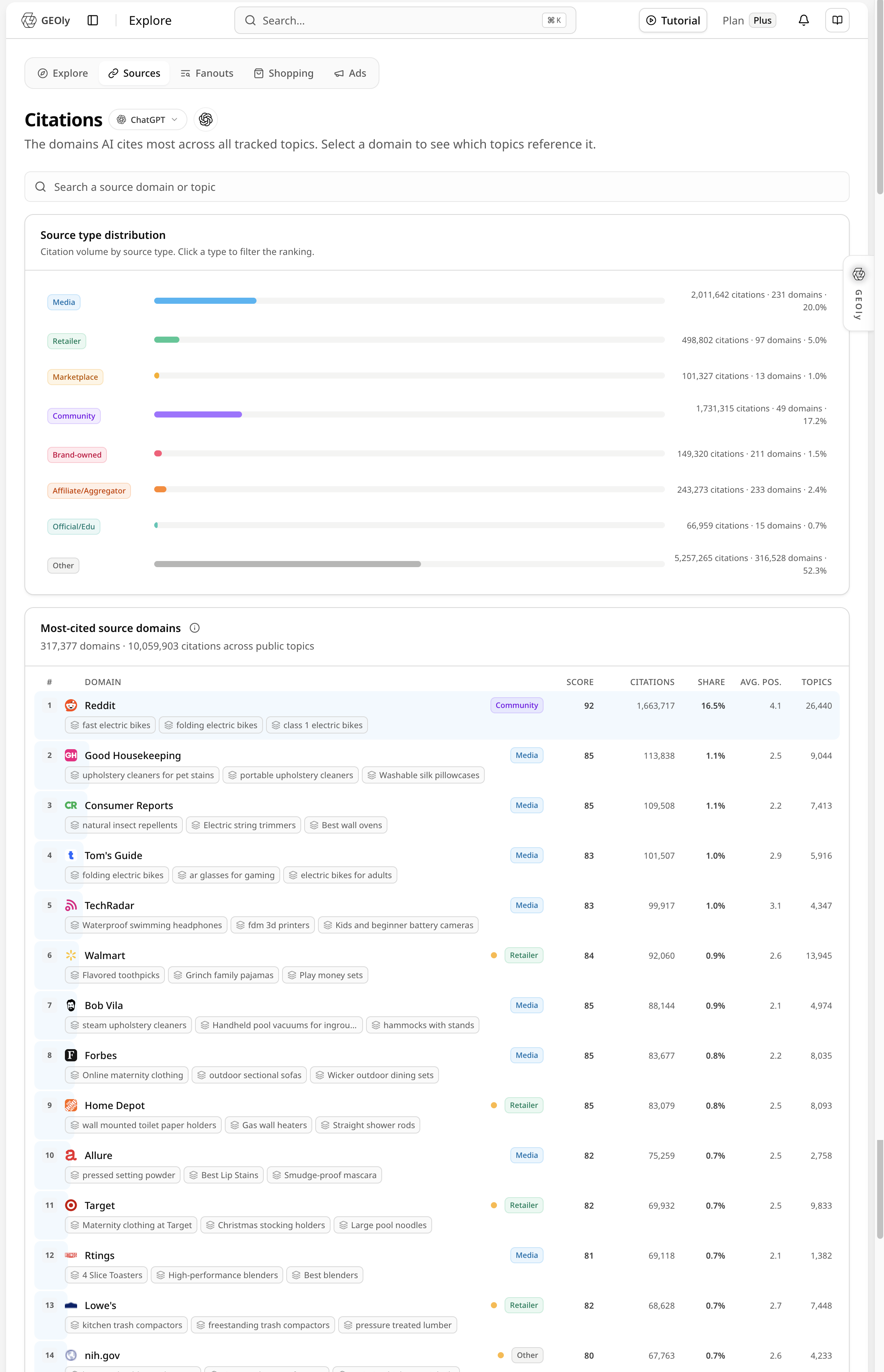
Task: Filter ranking by Official/Edu source type
Action: (x=74, y=526)
